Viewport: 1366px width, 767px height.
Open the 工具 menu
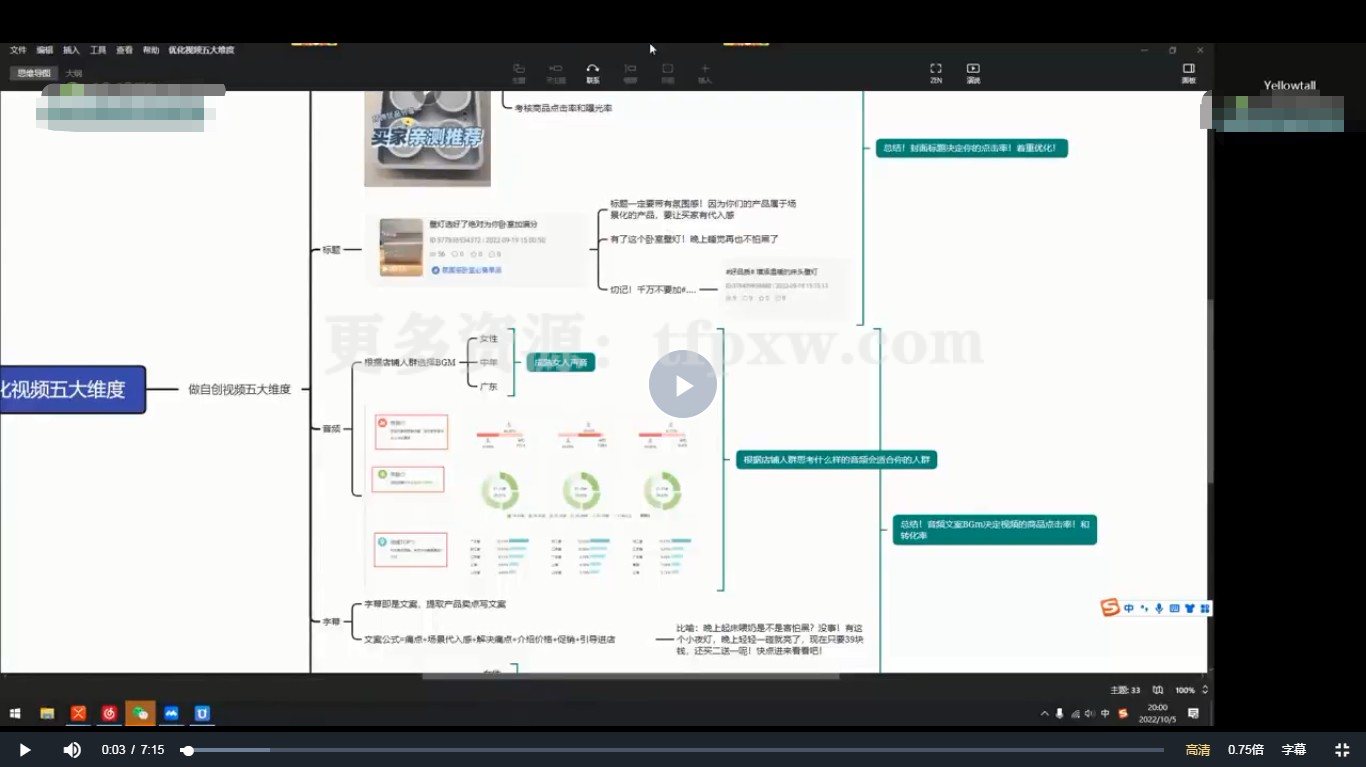pos(98,50)
